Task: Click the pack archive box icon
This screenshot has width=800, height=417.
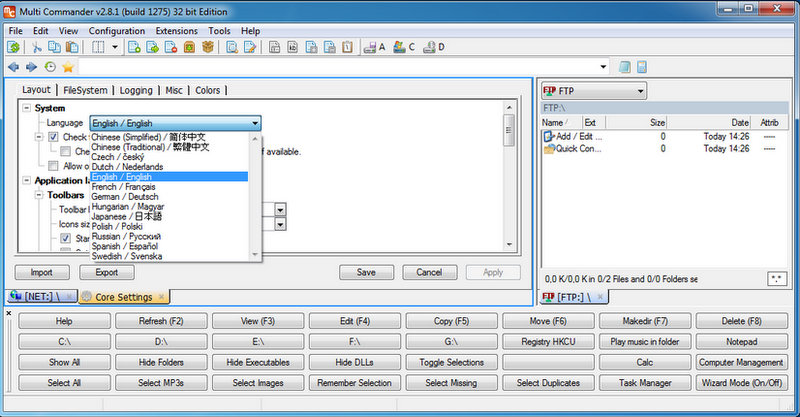Action: tap(189, 47)
